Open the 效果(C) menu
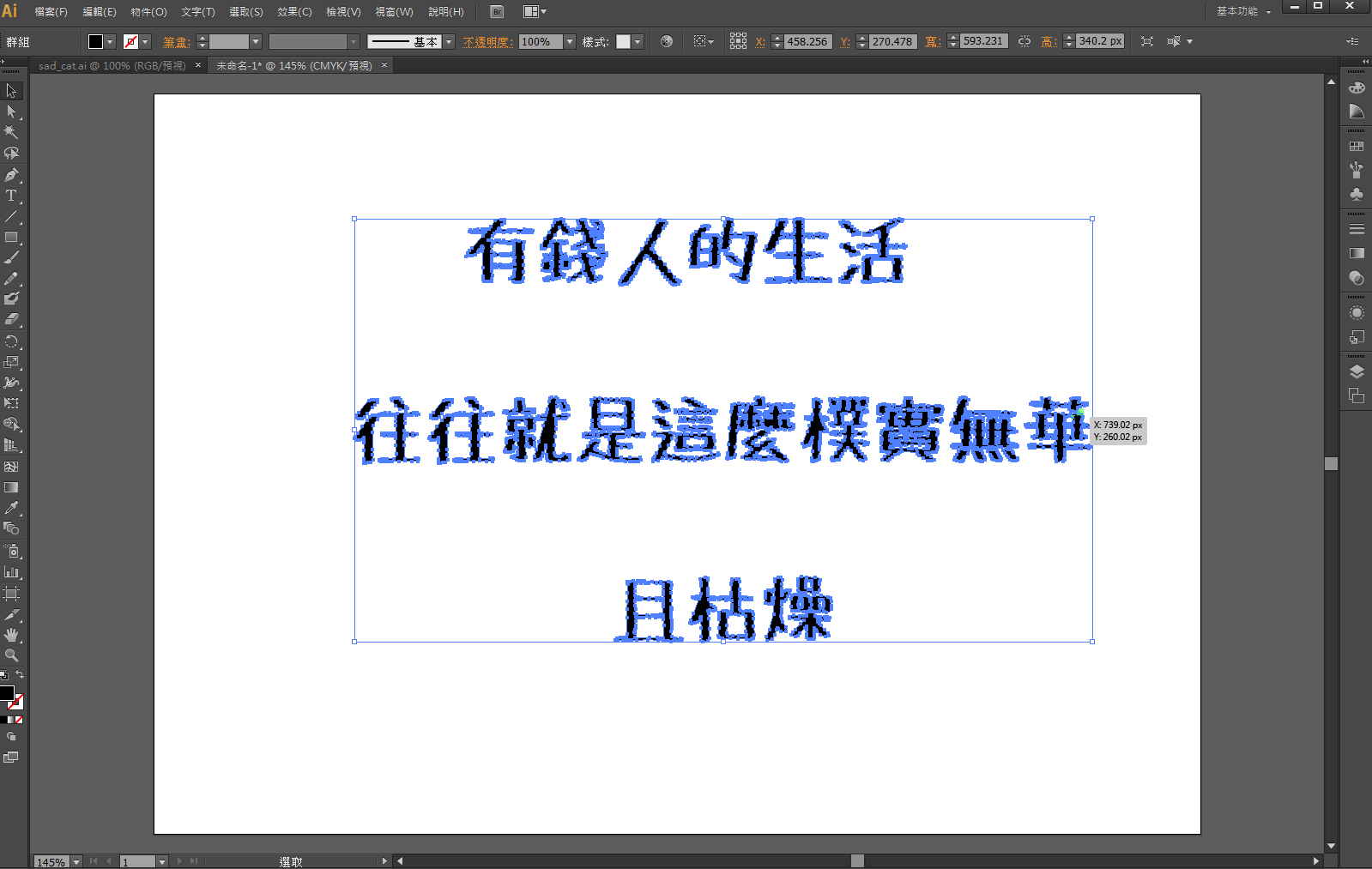This screenshot has width=1372, height=869. pyautogui.click(x=294, y=12)
